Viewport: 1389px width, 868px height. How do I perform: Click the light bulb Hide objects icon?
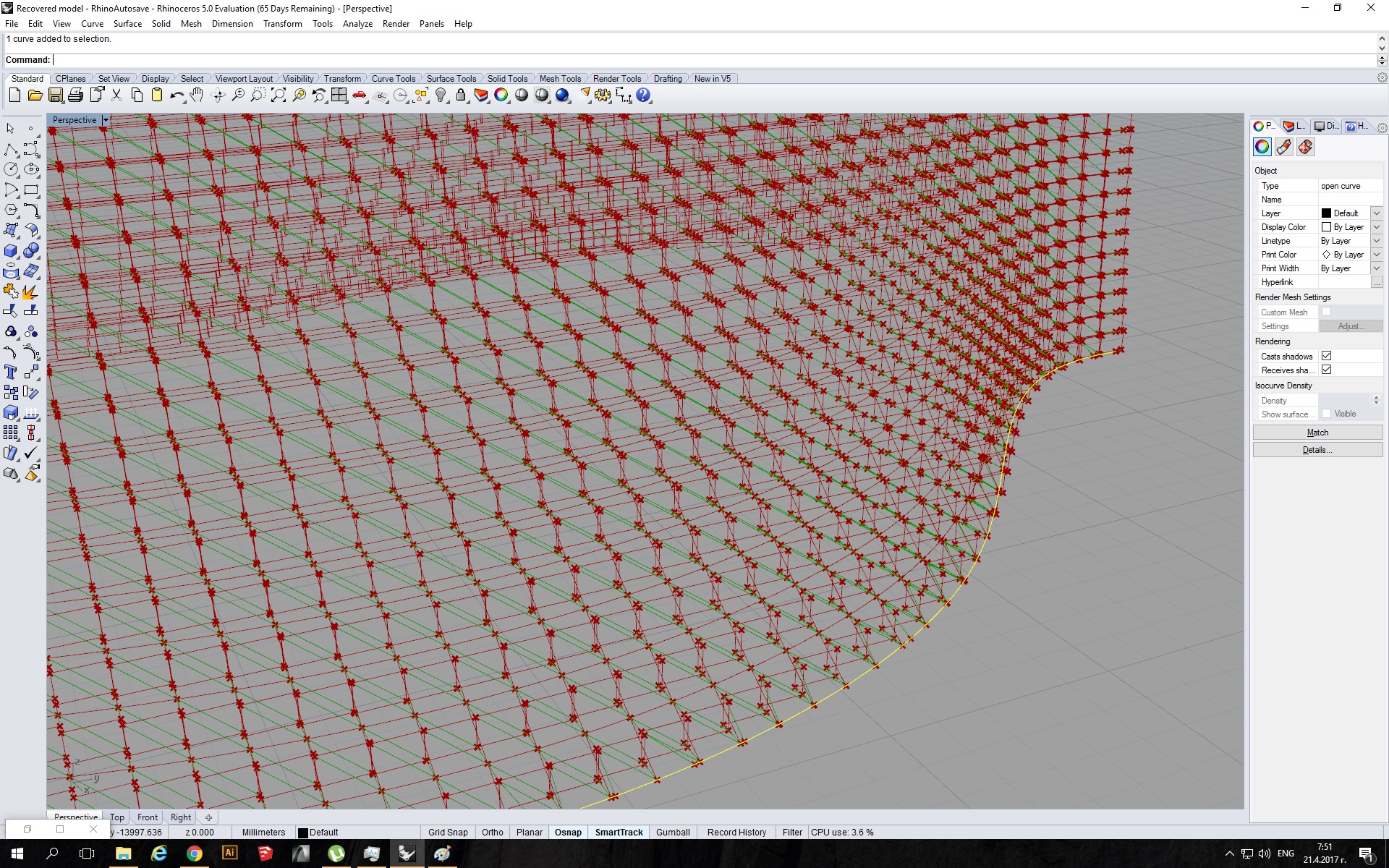pos(441,95)
